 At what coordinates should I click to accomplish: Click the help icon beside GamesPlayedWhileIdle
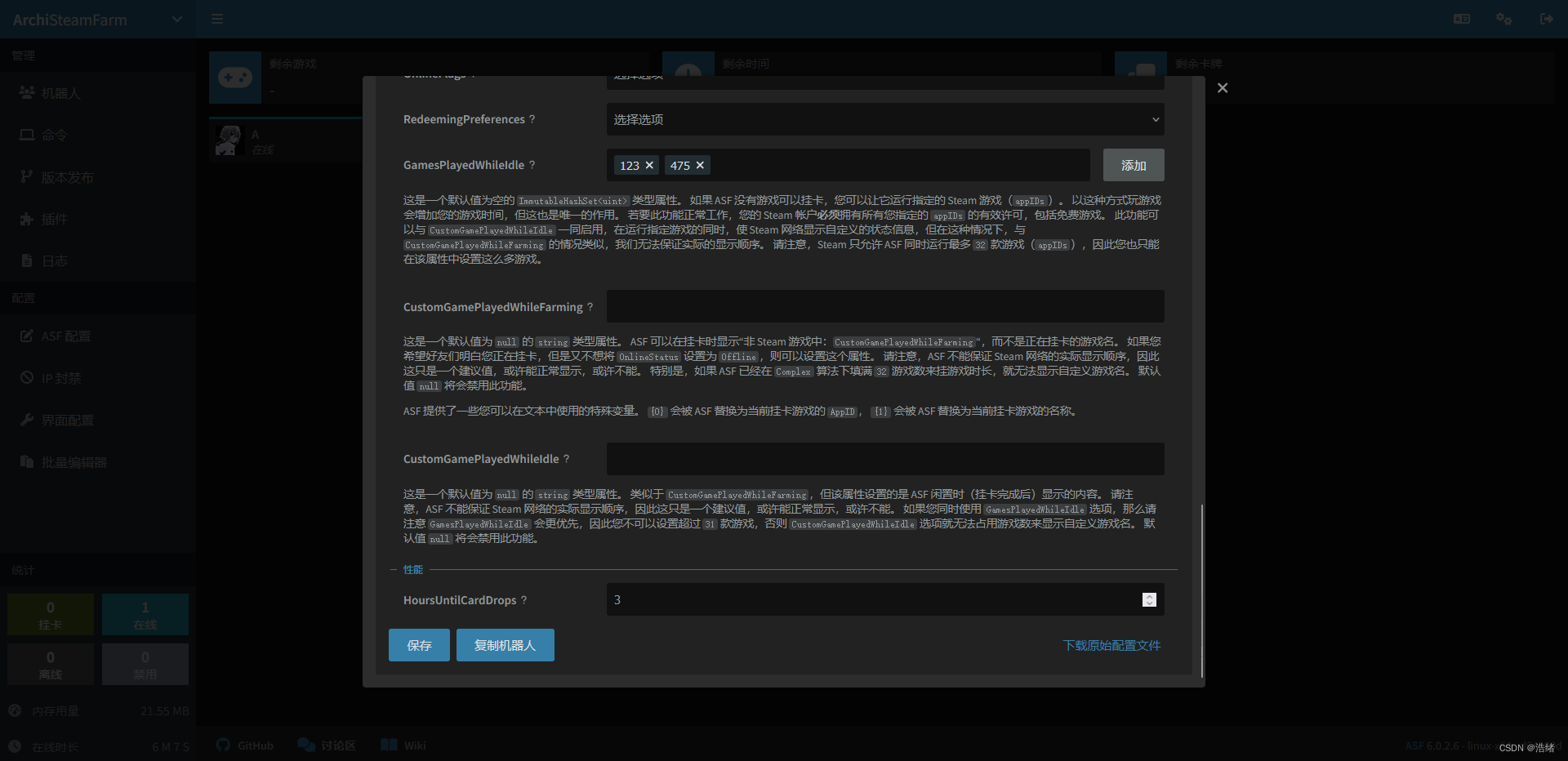[x=532, y=165]
